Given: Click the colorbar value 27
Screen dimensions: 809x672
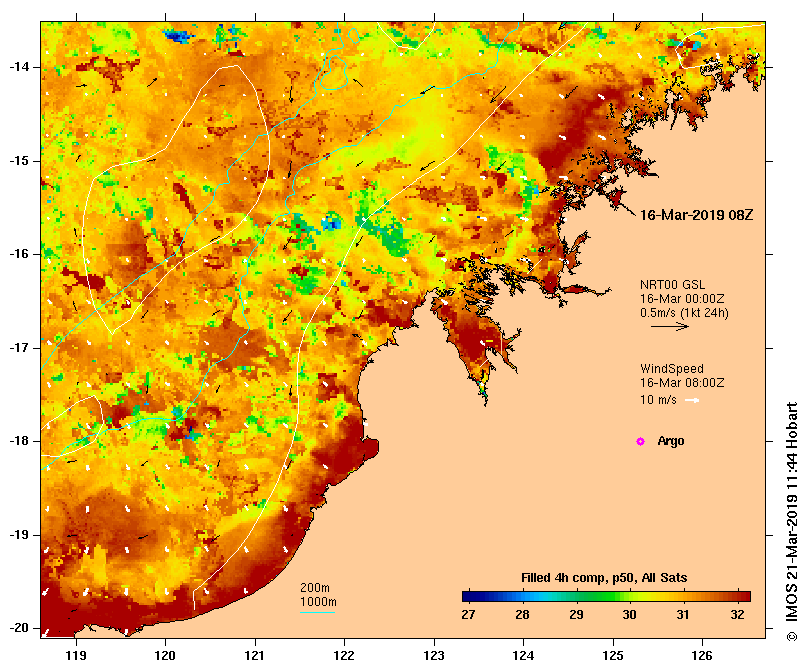Looking at the screenshot, I should click(x=468, y=615).
